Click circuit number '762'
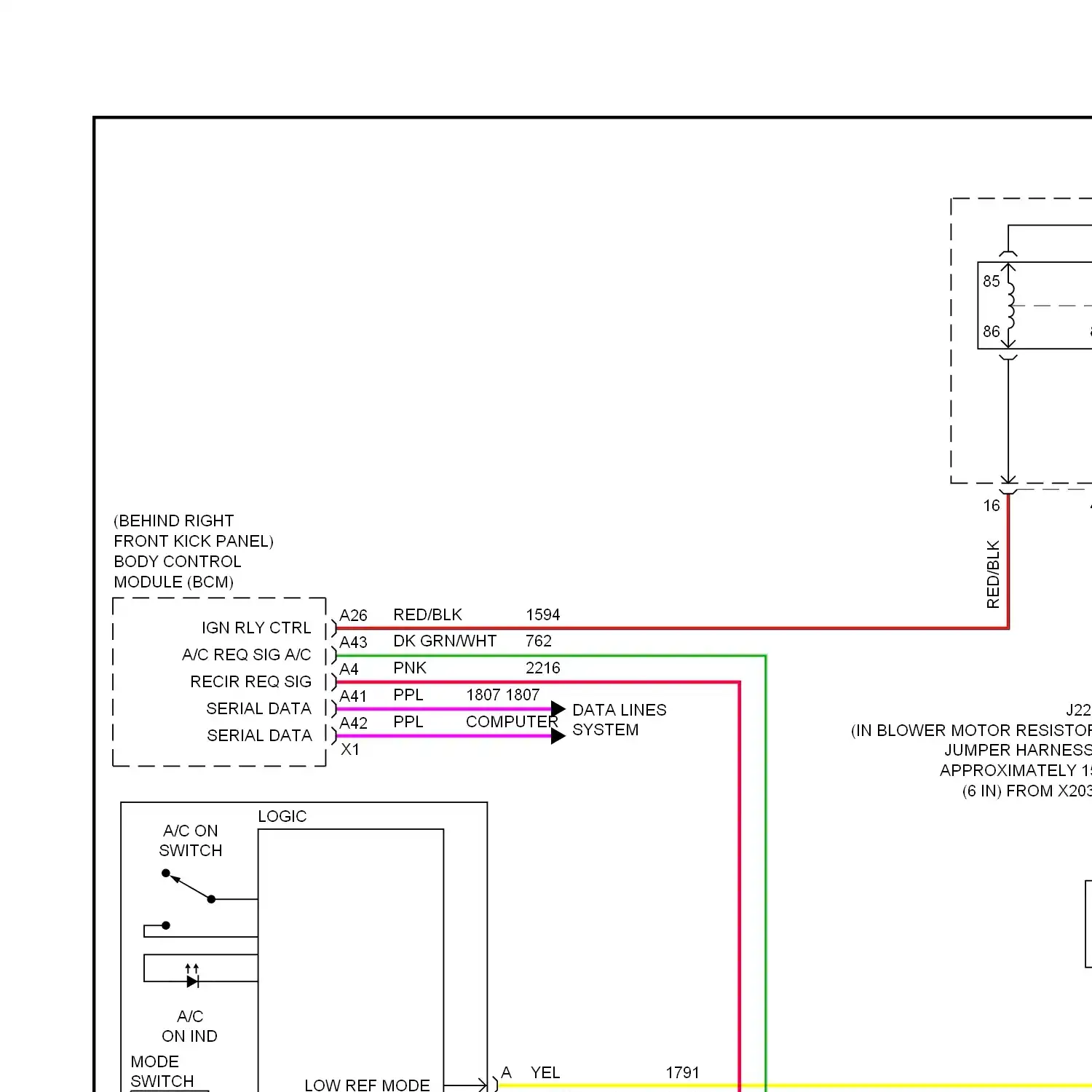 [x=539, y=641]
